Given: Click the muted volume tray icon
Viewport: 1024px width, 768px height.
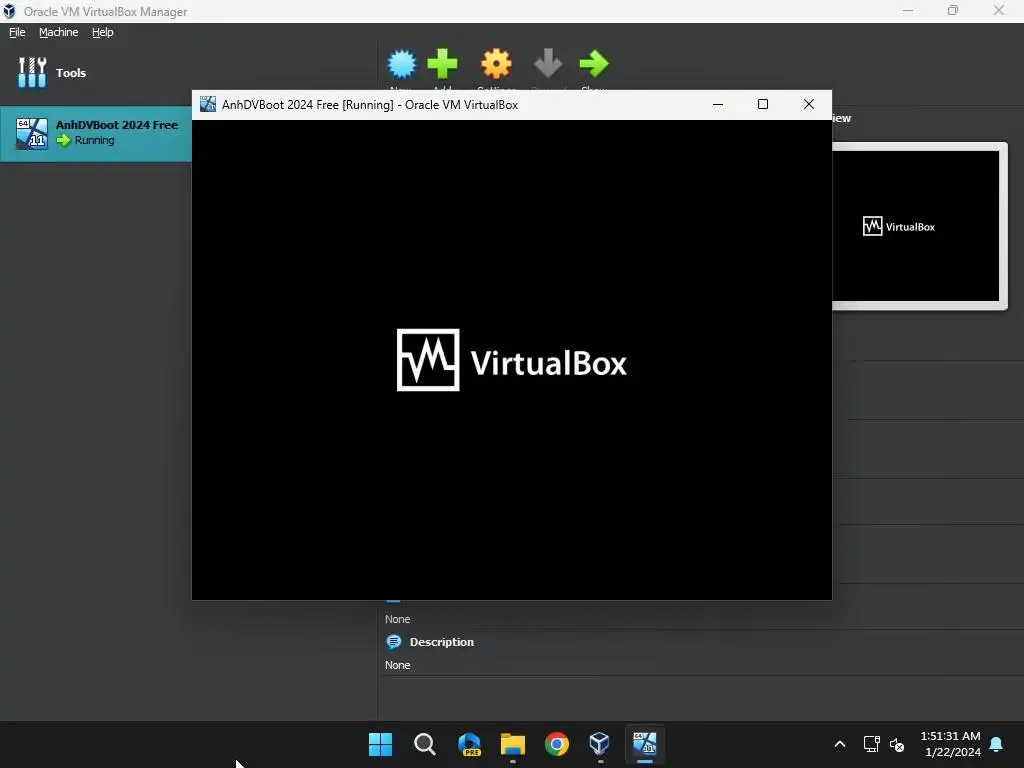Looking at the screenshot, I should point(897,744).
